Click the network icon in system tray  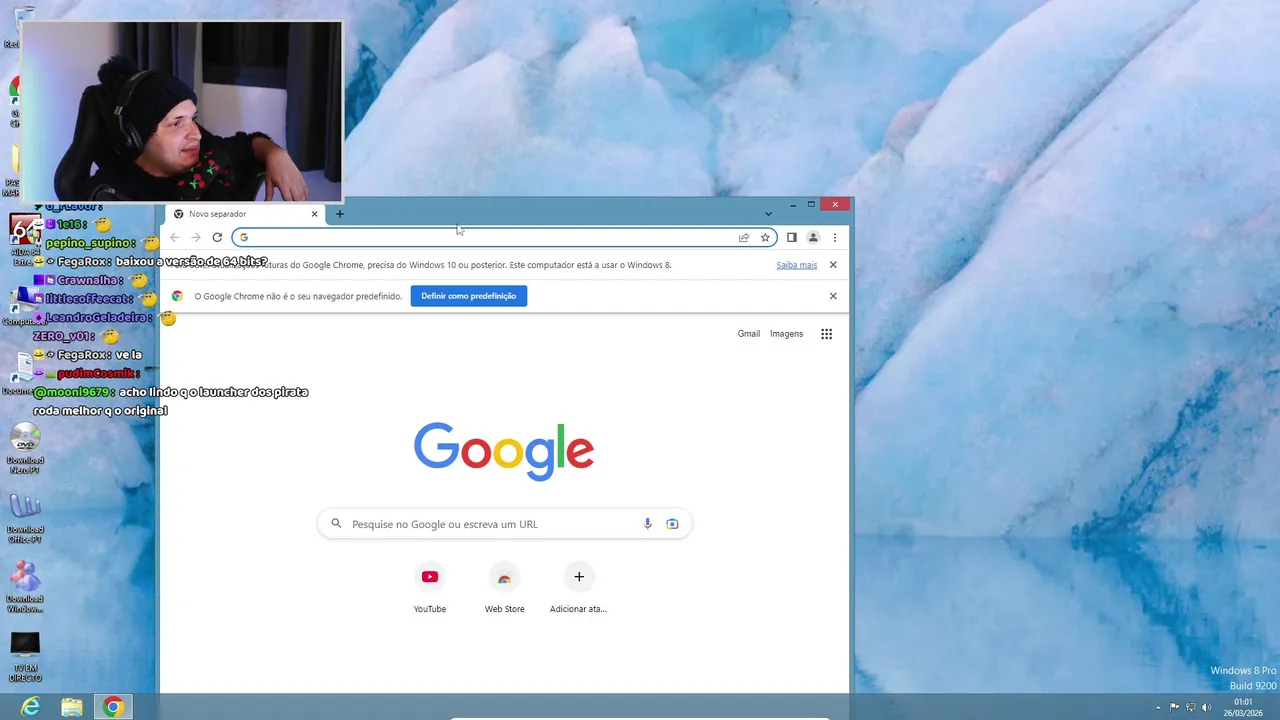[1191, 707]
